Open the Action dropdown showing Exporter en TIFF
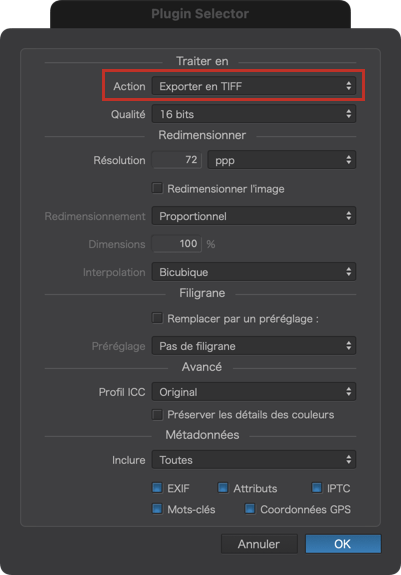The image size is (401, 575). point(254,86)
